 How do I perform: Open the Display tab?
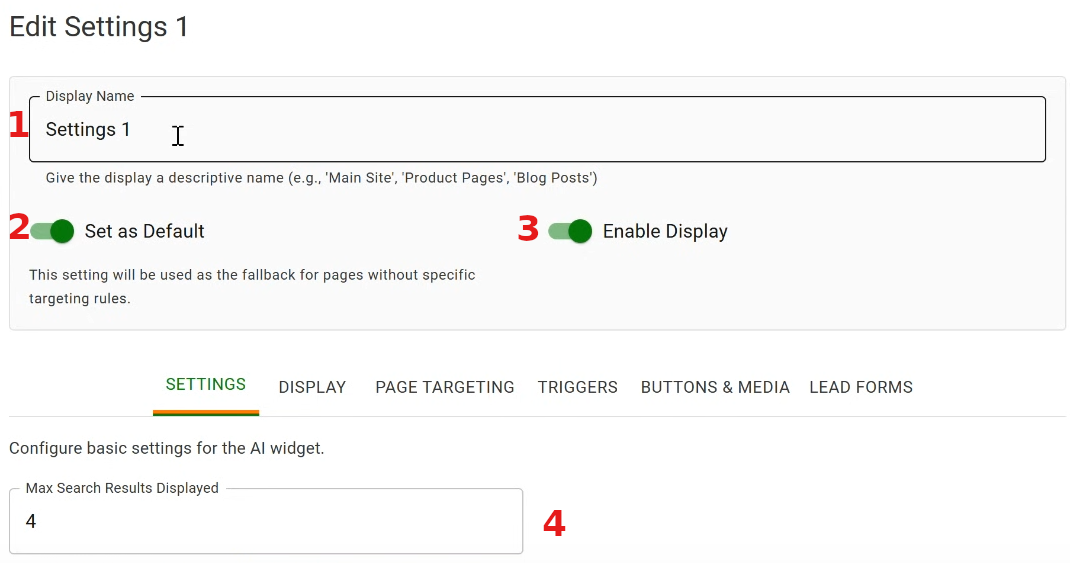pyautogui.click(x=312, y=387)
